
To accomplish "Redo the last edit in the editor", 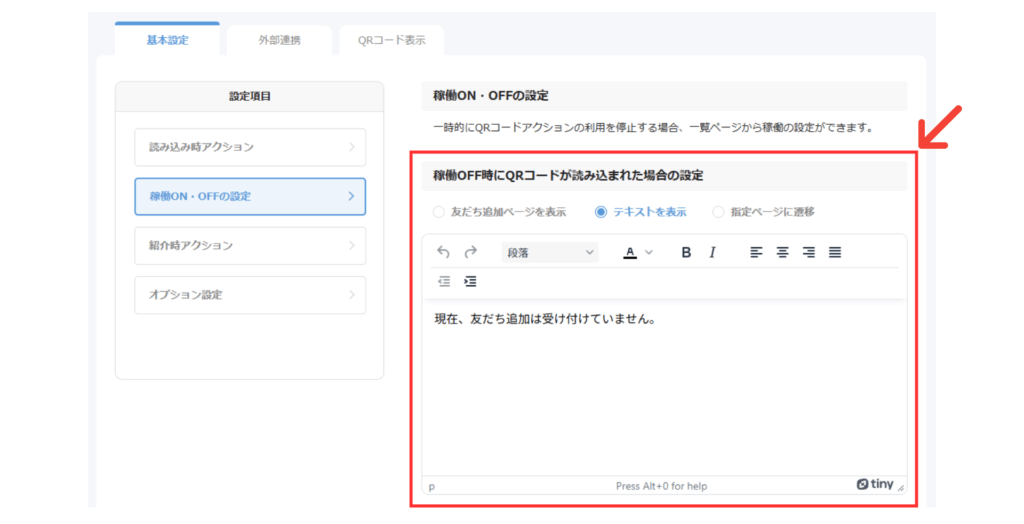I will pos(470,252).
